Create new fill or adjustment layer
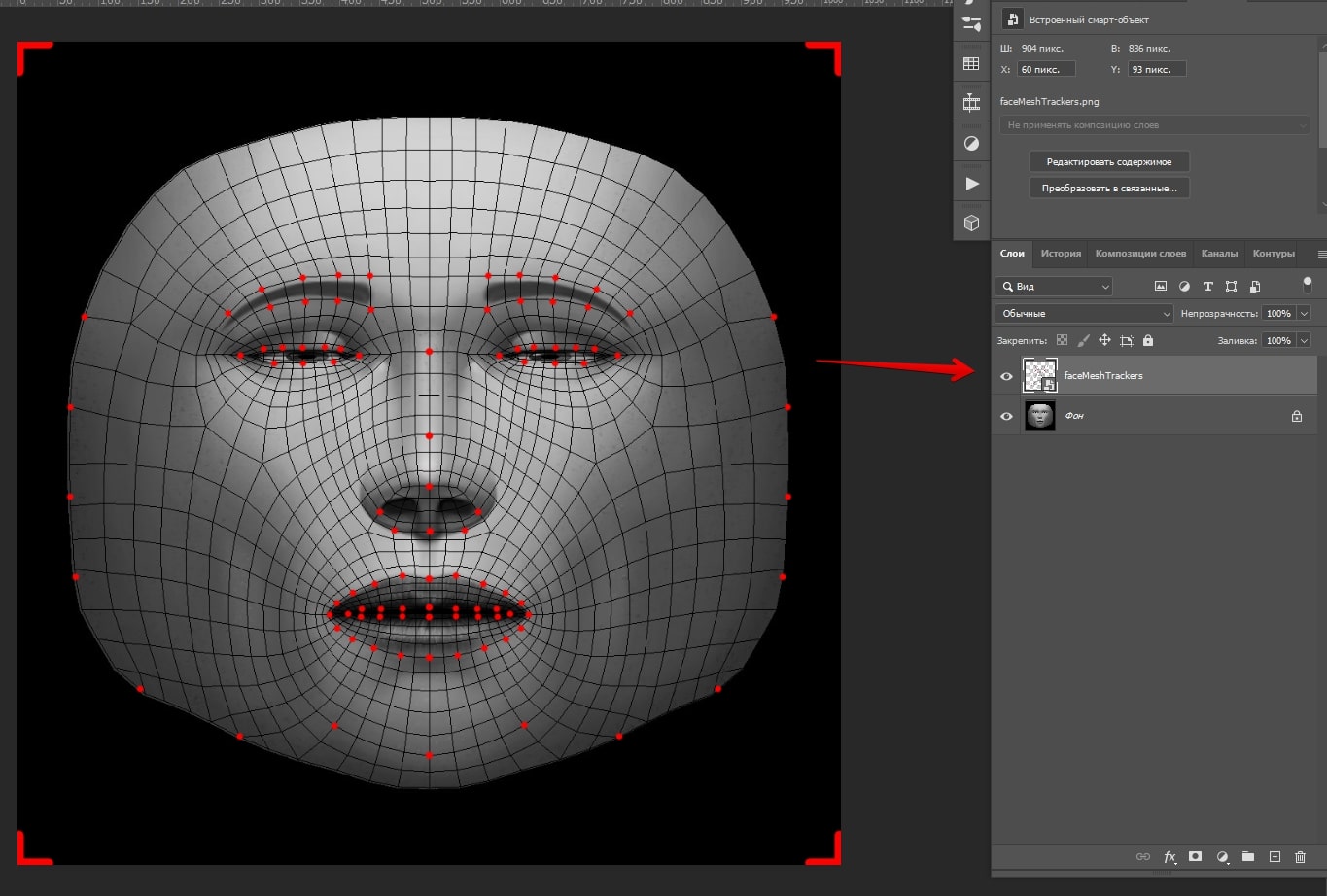The image size is (1327, 896). pyautogui.click(x=1222, y=856)
